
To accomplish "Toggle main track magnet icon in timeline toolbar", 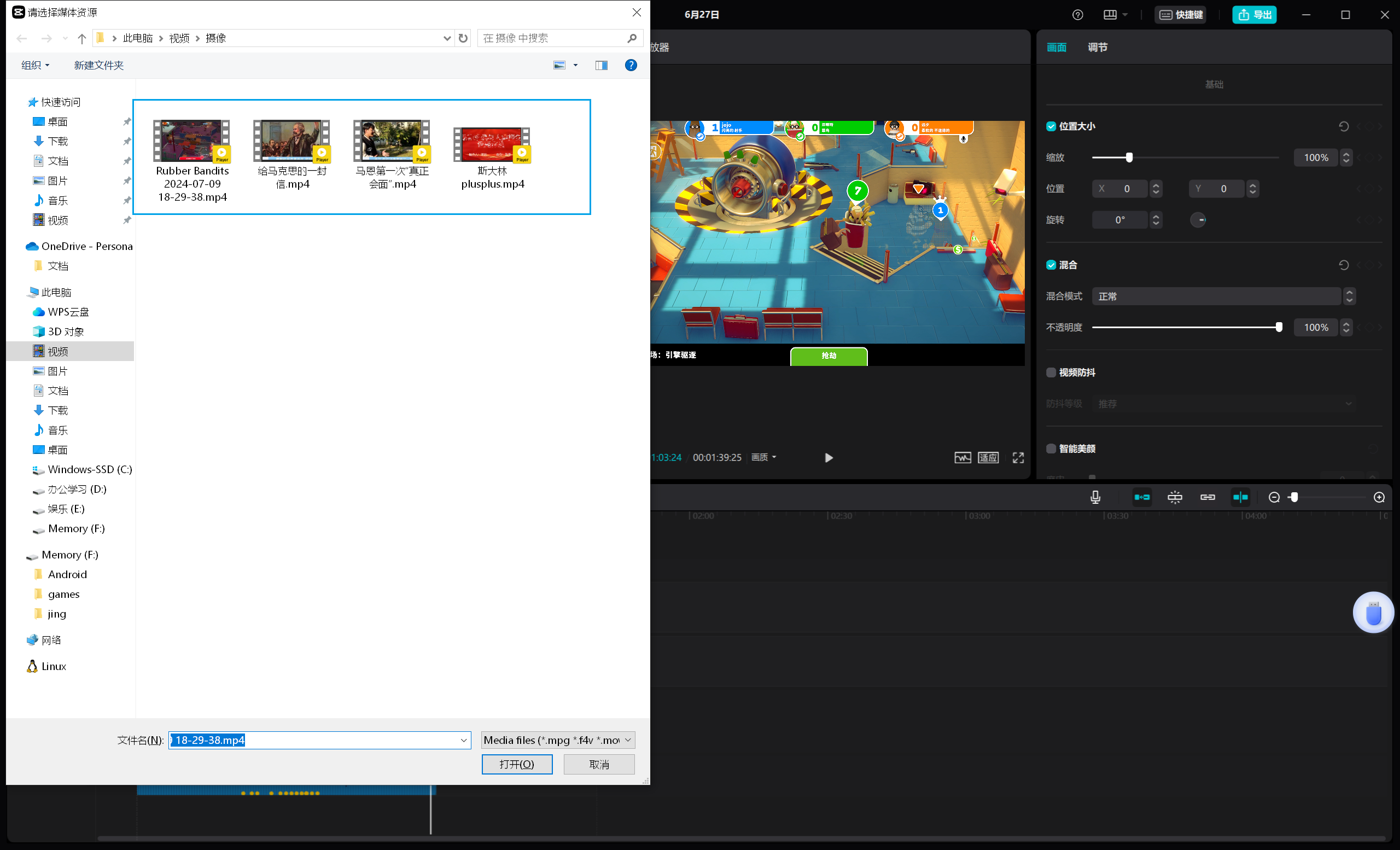I will coord(1142,497).
